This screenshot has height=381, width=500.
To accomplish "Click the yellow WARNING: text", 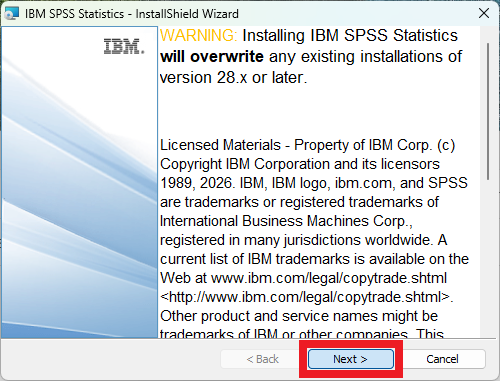I will click(x=199, y=35).
